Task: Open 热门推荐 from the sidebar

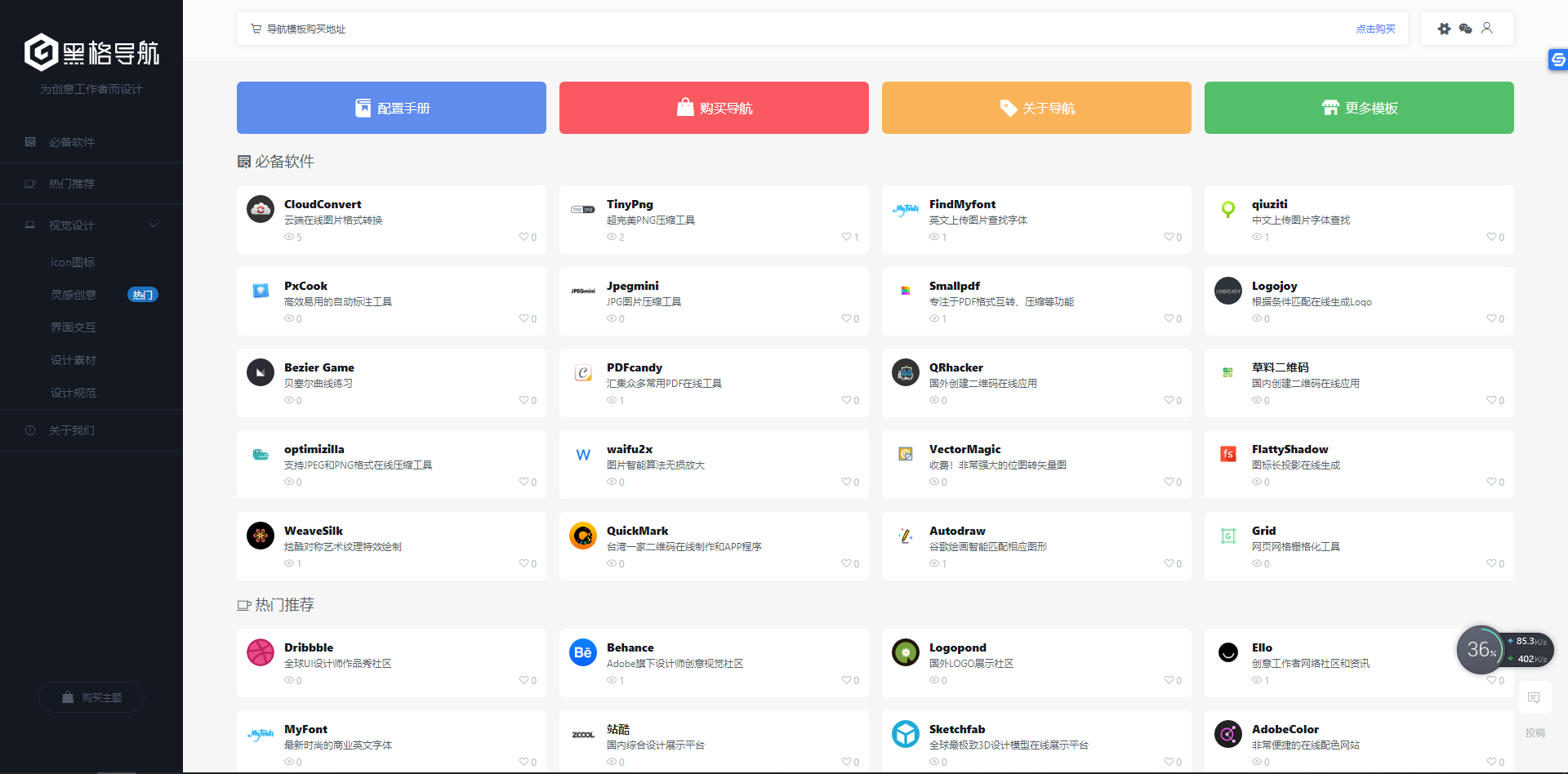Action: point(72,183)
